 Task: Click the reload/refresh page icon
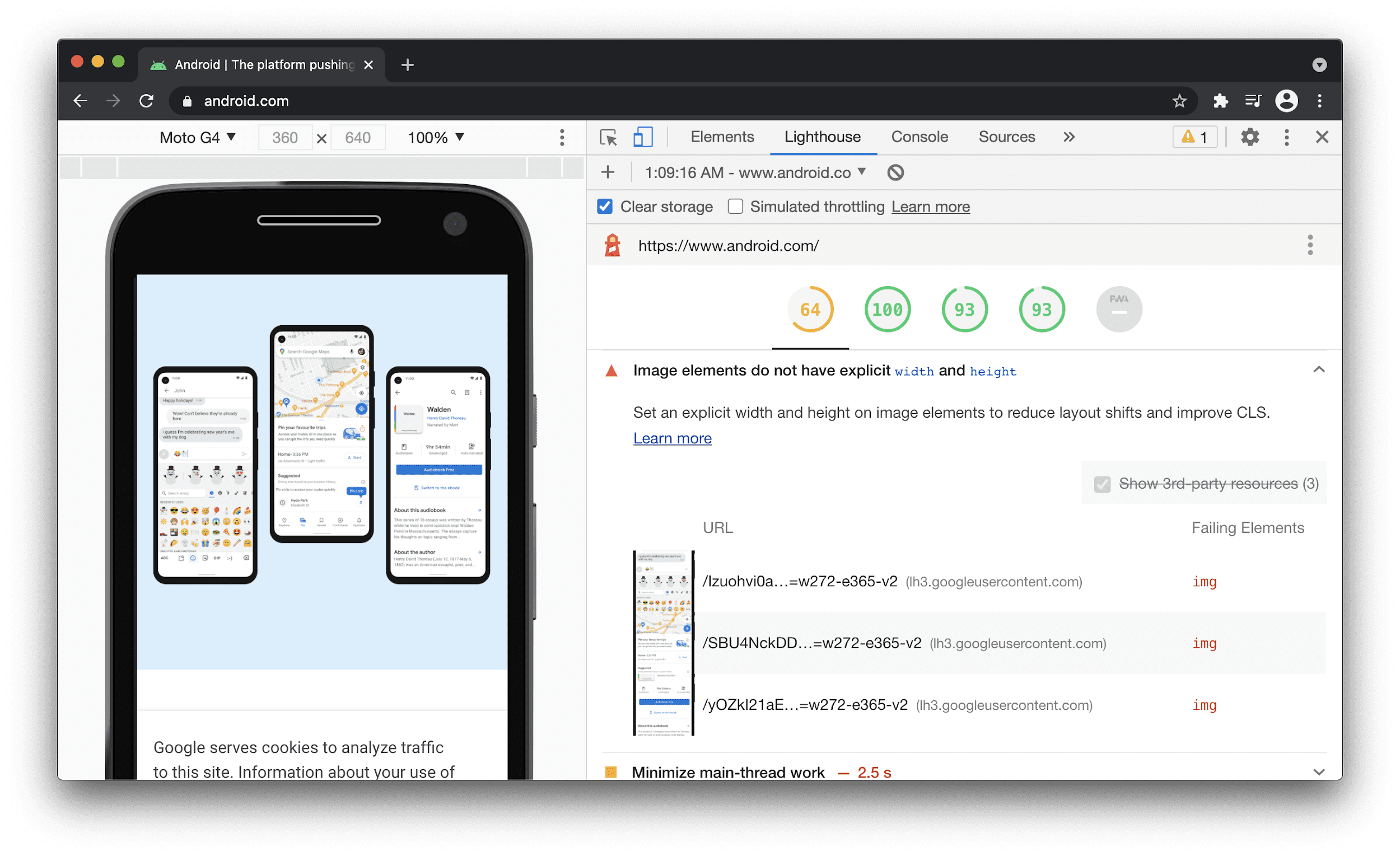(147, 100)
